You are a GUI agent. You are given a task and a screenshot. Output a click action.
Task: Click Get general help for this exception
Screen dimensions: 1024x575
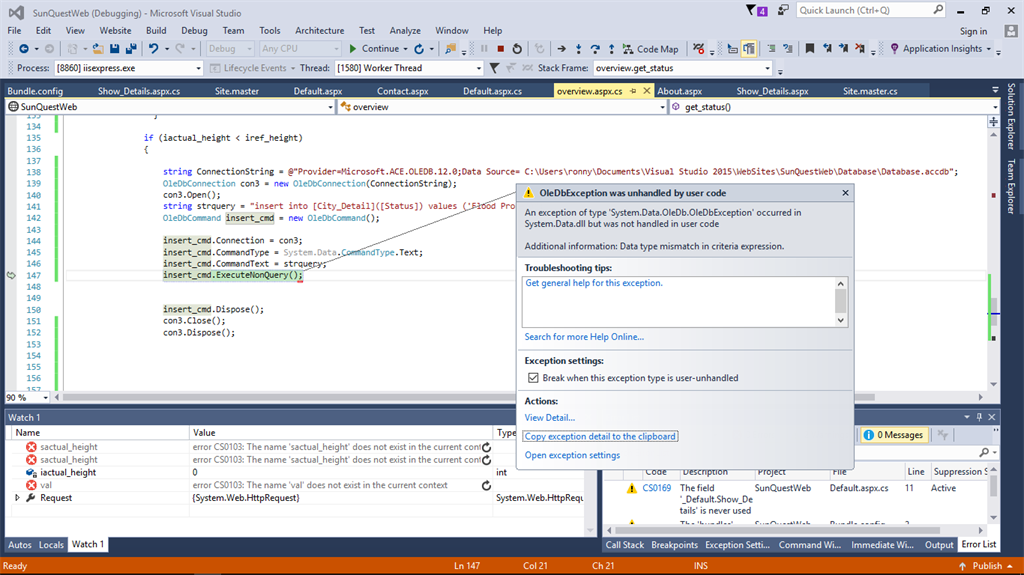[x=594, y=283]
